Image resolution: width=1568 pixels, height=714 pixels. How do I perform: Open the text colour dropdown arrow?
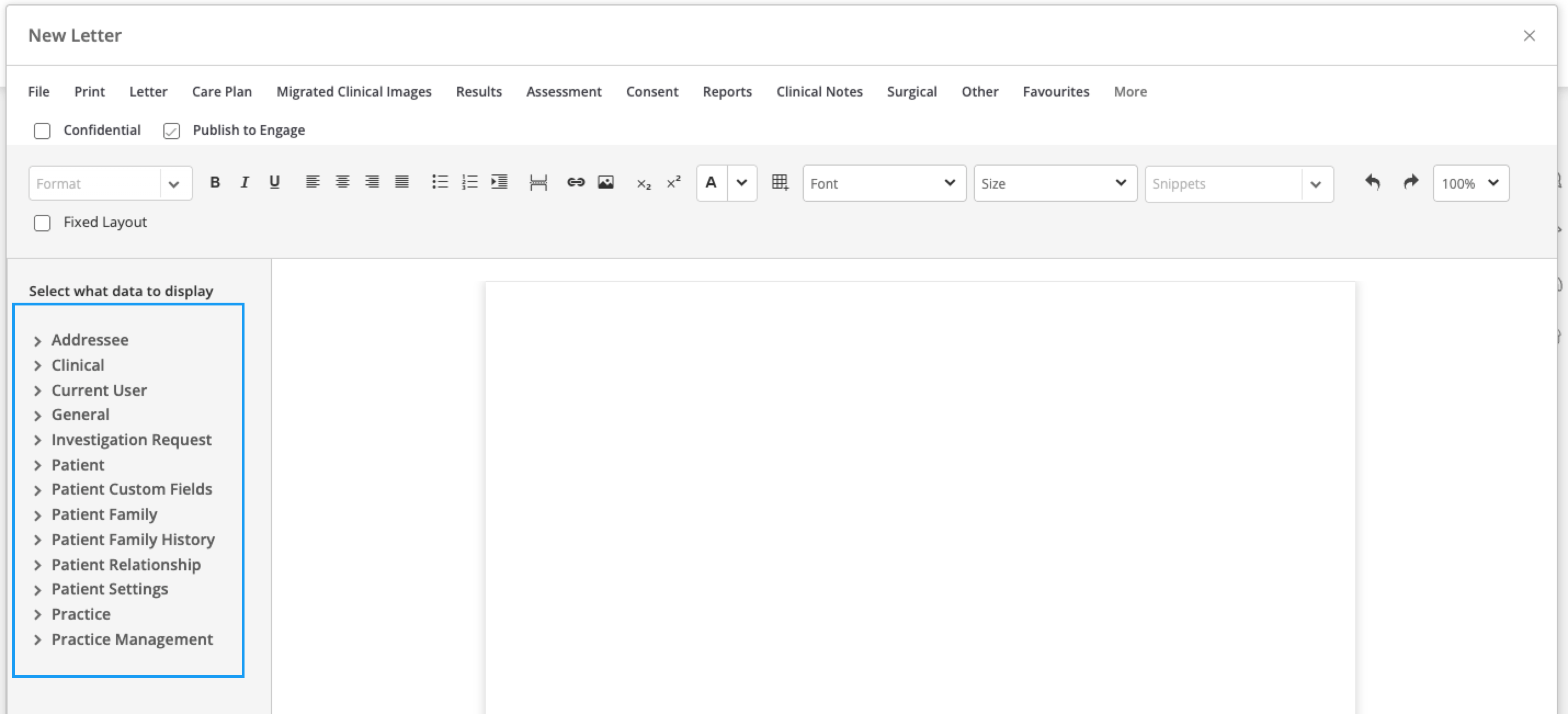point(742,183)
